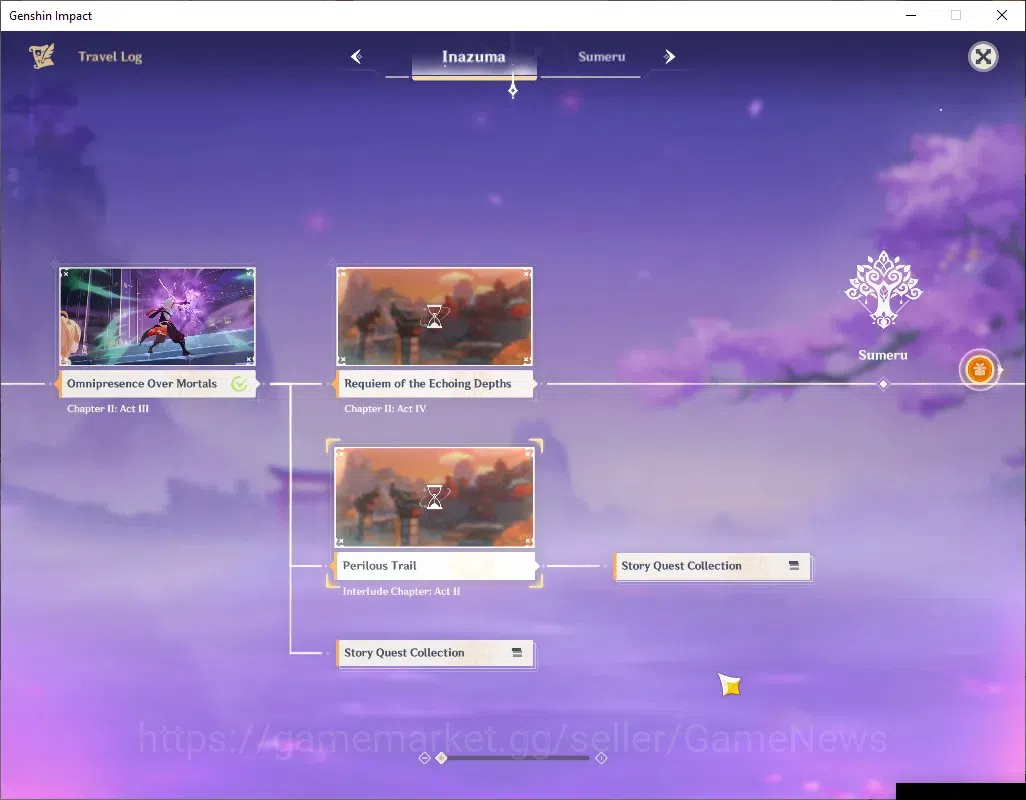Open Omnipresence Over Mortals thumbnail
Image resolution: width=1026 pixels, height=800 pixels.
(157, 316)
